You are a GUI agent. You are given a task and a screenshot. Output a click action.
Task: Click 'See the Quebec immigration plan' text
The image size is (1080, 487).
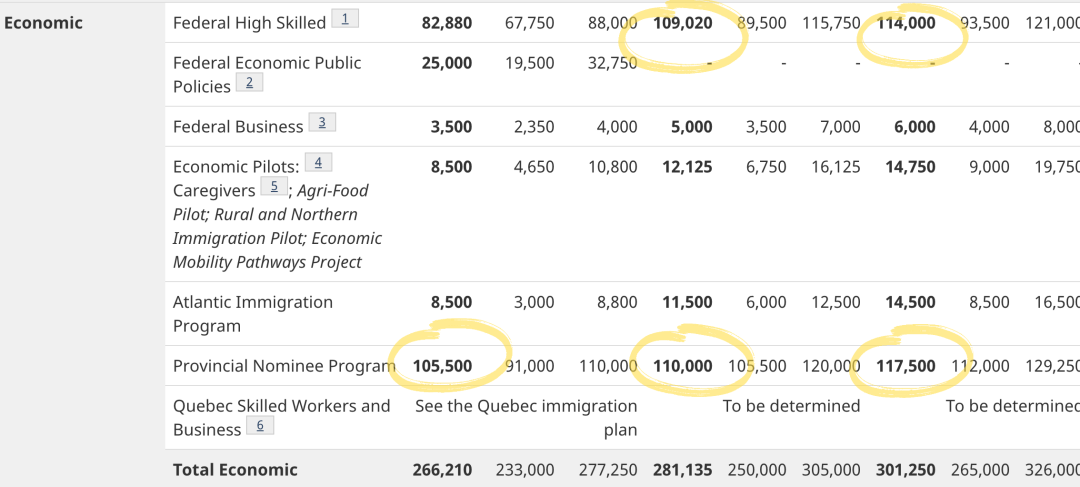tap(526, 417)
